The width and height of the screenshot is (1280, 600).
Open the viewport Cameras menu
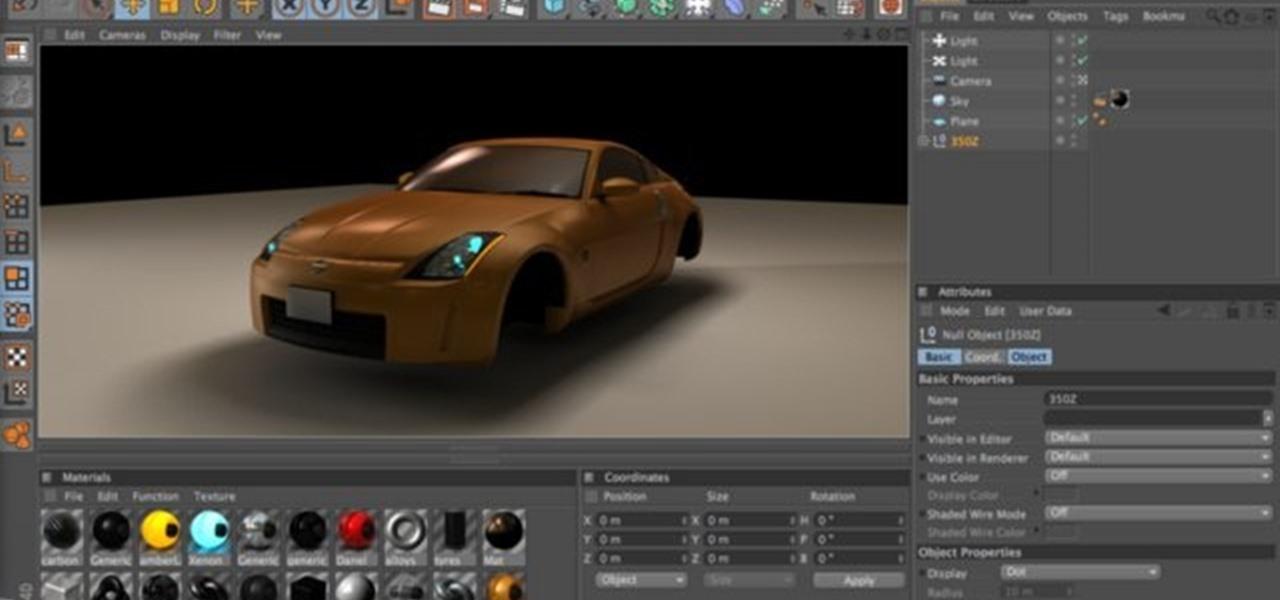coord(122,35)
